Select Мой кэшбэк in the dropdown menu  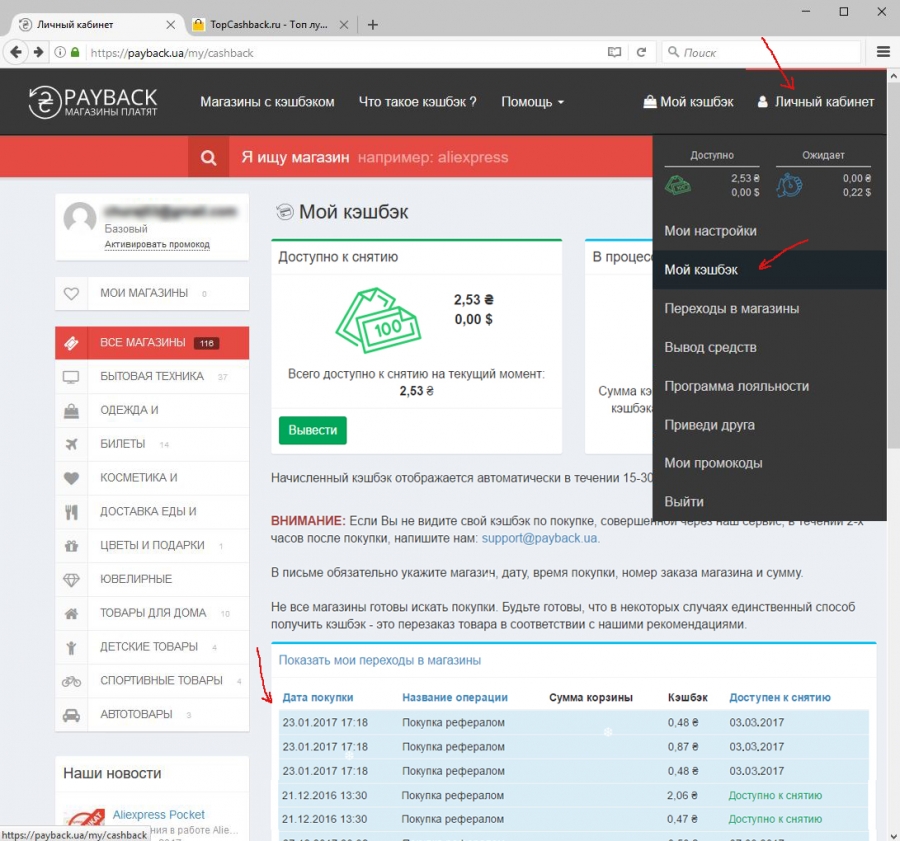click(x=769, y=270)
